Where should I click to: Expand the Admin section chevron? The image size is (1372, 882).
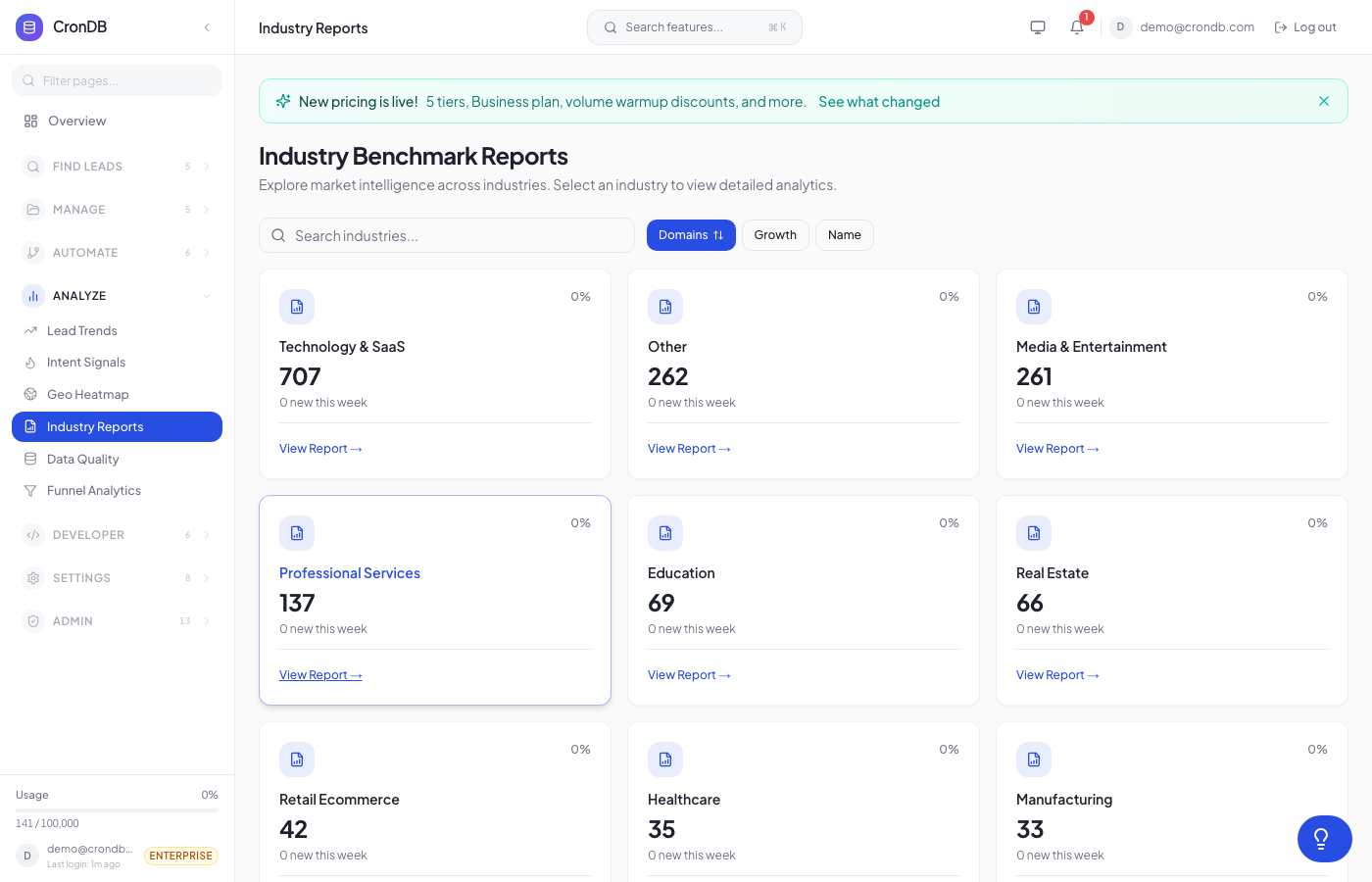click(x=207, y=621)
